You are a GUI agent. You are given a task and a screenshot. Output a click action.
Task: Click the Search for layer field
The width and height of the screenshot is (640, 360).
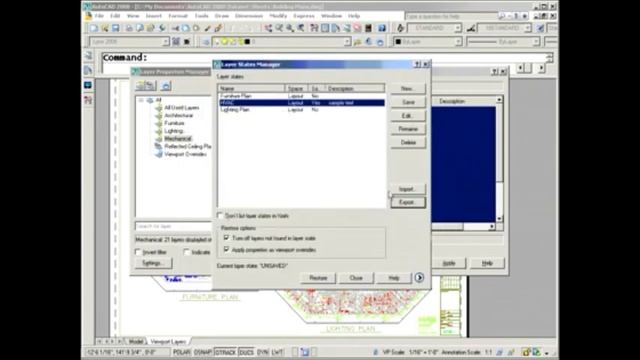[x=173, y=226]
